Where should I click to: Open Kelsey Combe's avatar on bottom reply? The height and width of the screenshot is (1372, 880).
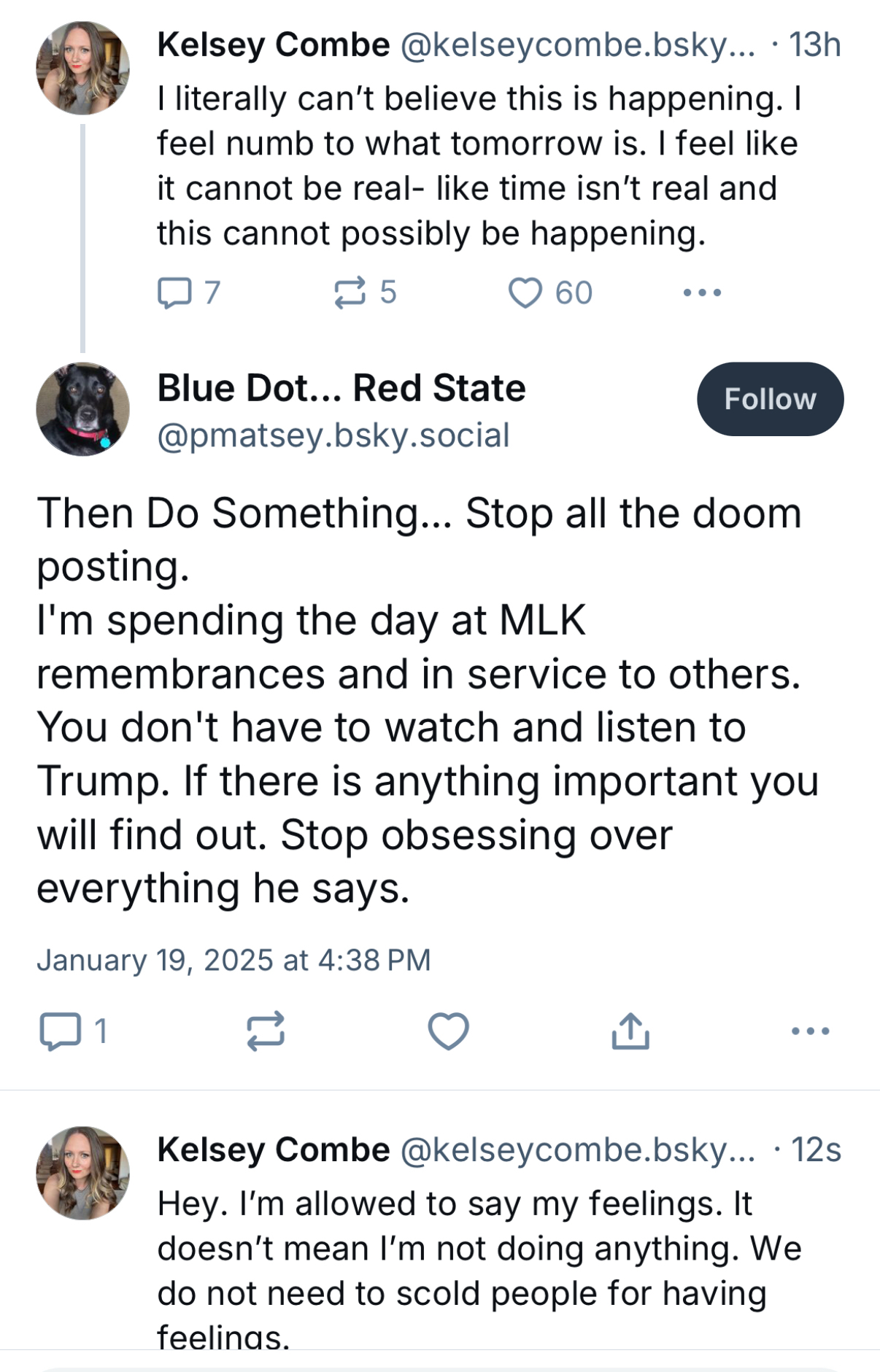(x=83, y=1173)
